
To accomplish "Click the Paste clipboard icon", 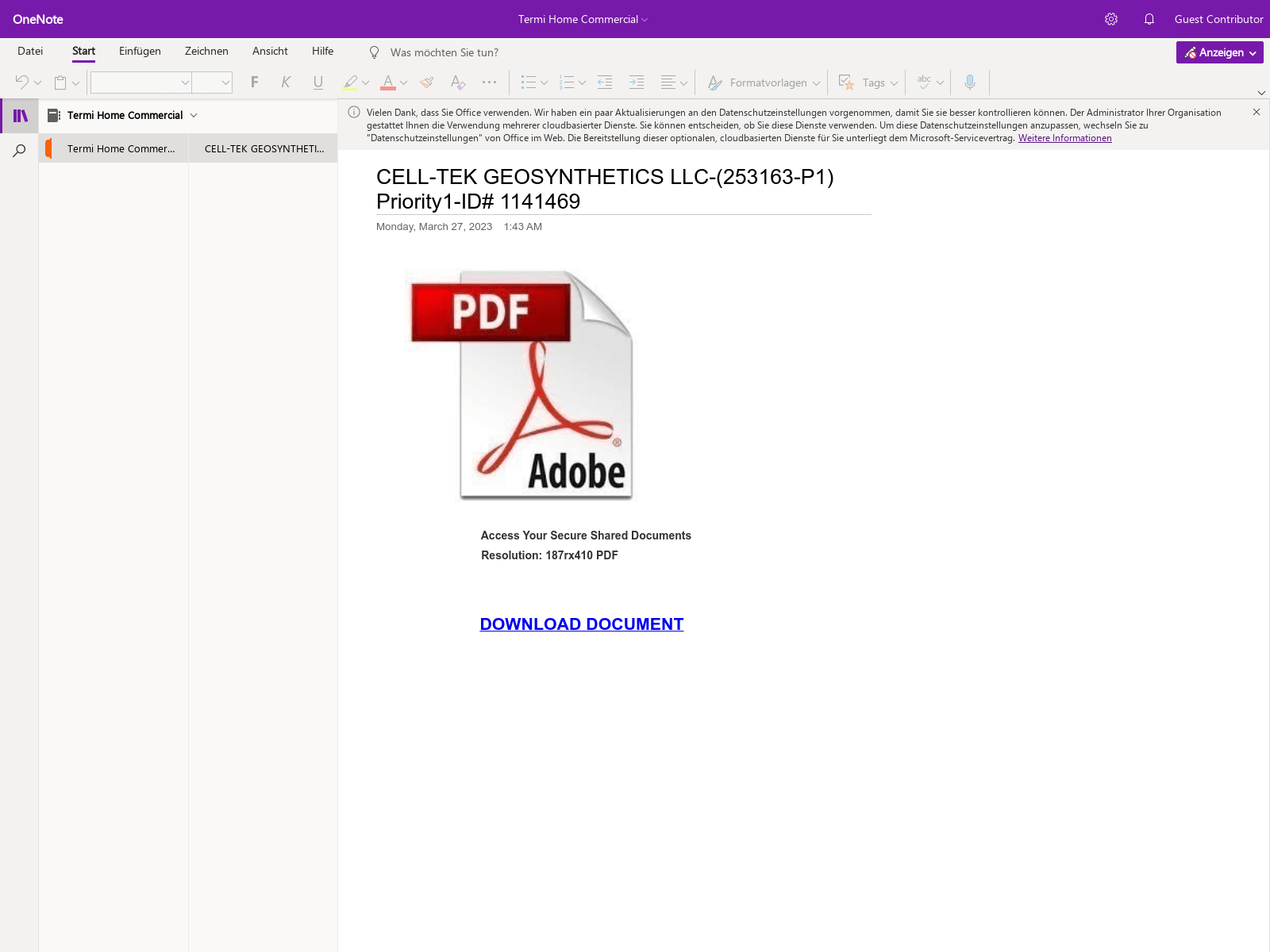I will pos(60,82).
